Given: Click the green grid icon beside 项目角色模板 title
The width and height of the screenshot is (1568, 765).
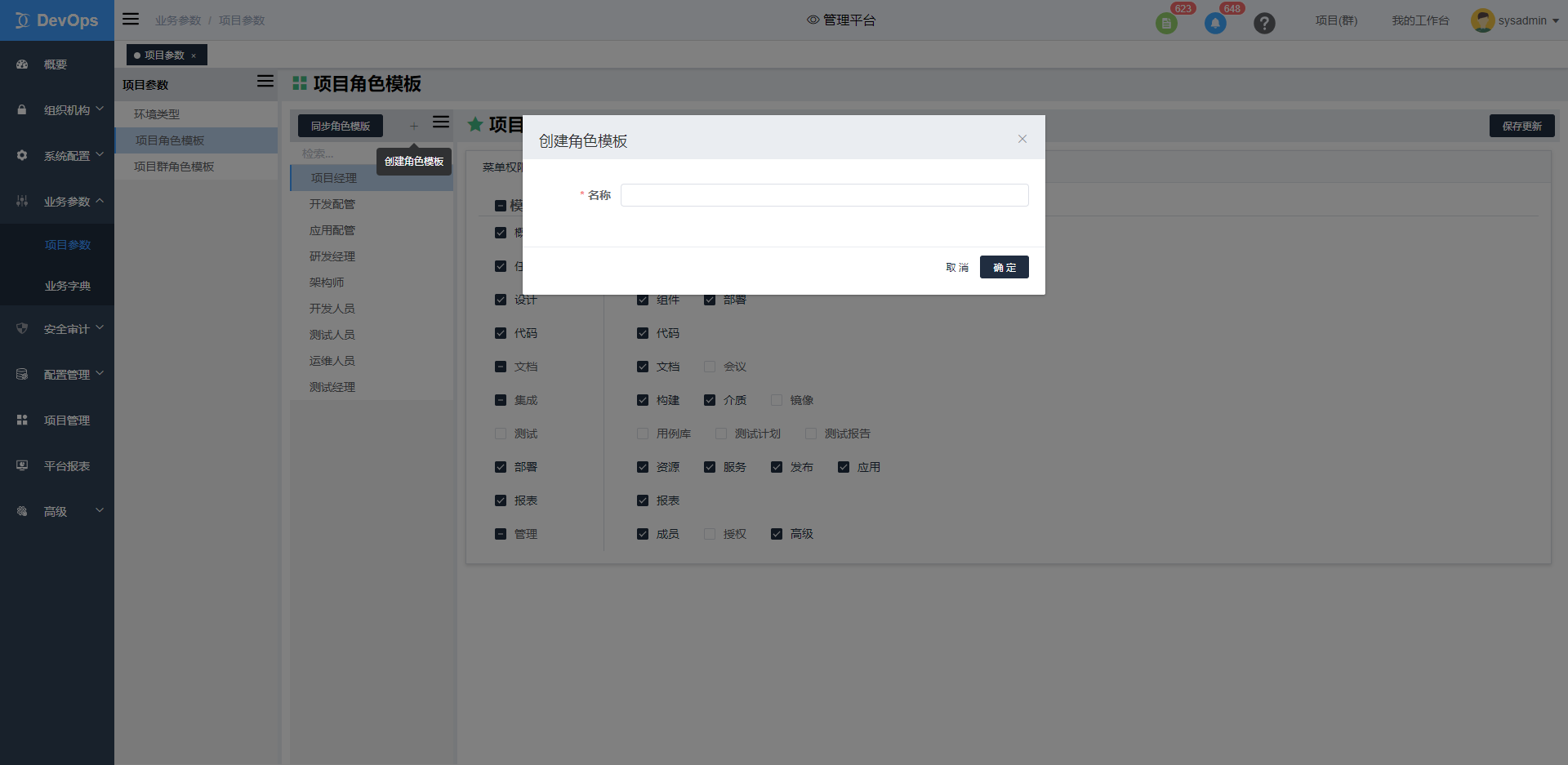Looking at the screenshot, I should (300, 83).
